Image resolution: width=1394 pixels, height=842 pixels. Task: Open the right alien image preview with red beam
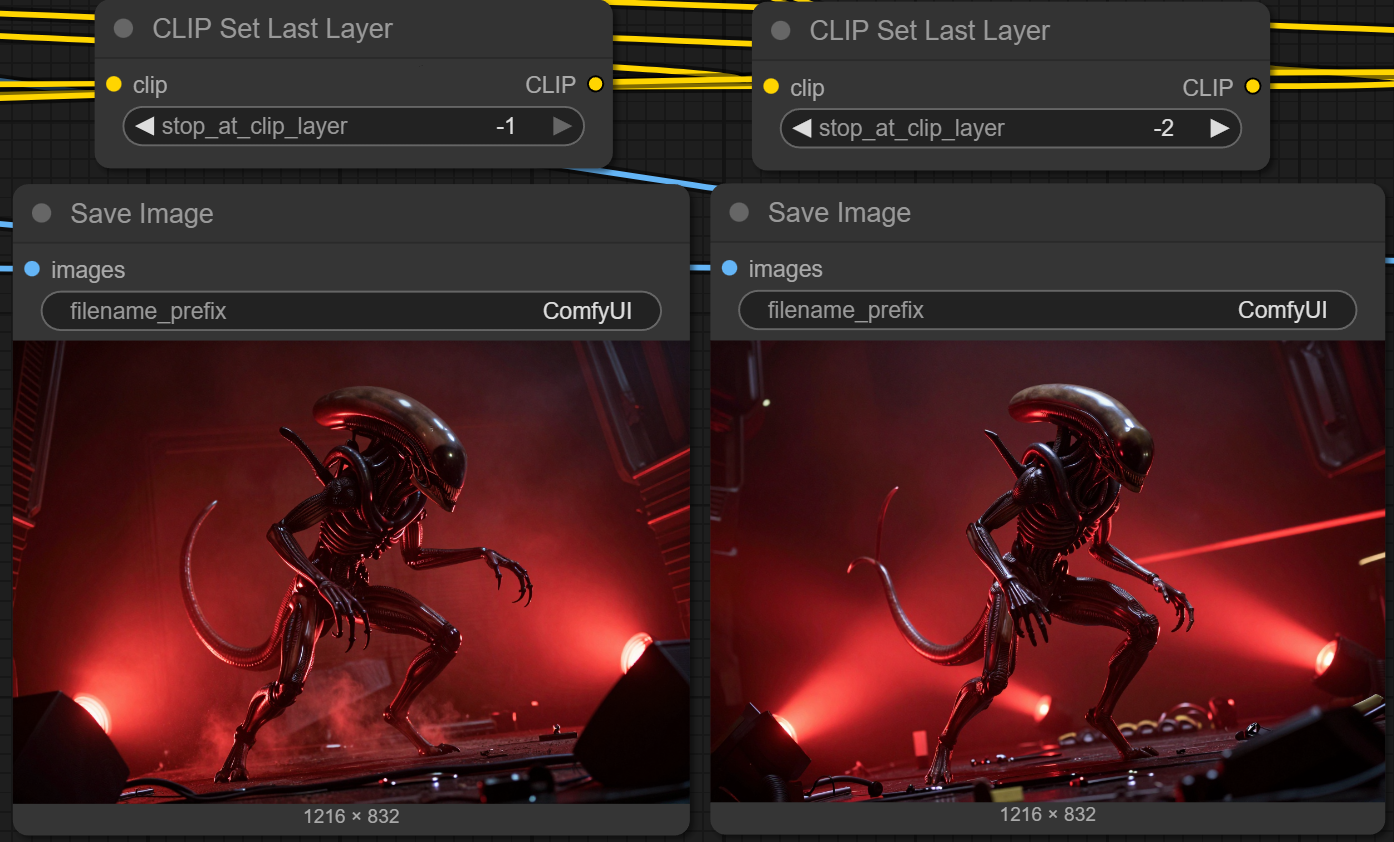[1048, 571]
